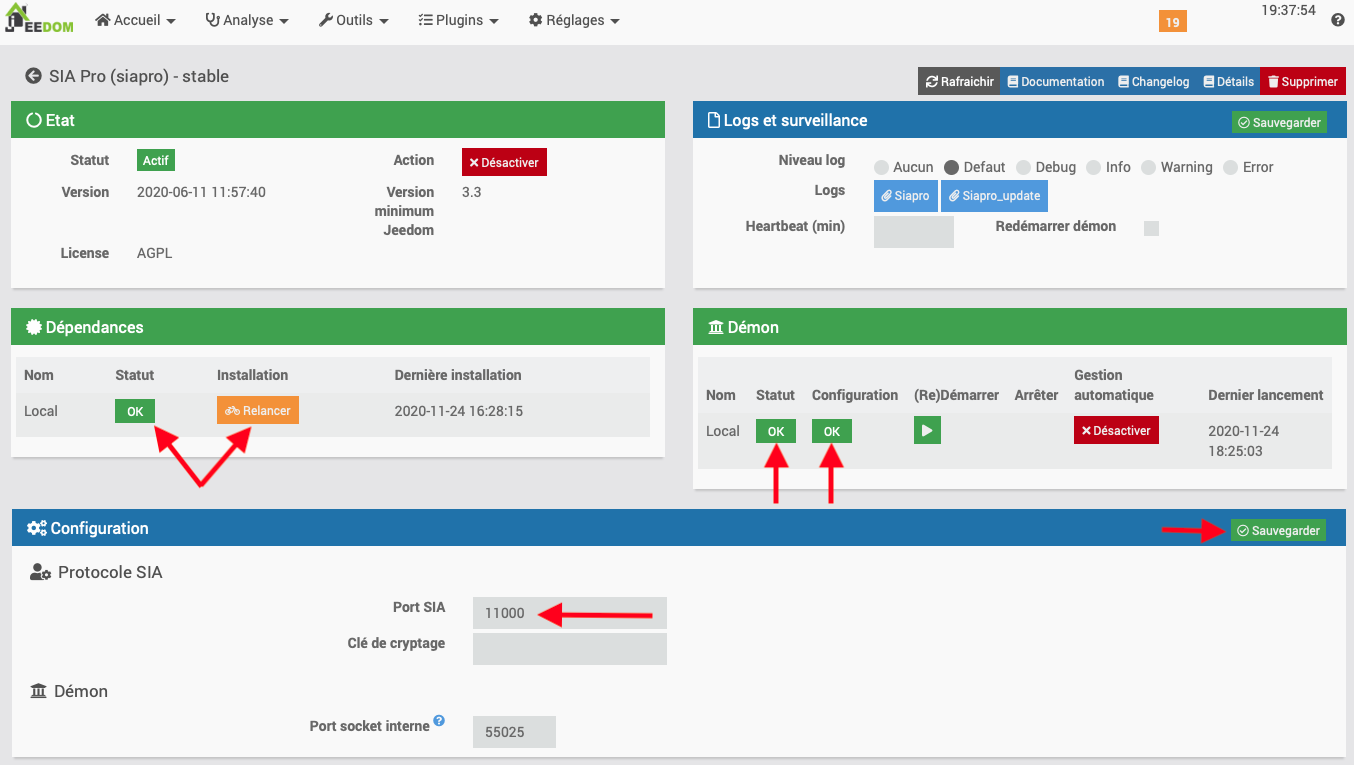Click the Relancer button to reinstall dependencies
This screenshot has width=1354, height=765.
257,410
